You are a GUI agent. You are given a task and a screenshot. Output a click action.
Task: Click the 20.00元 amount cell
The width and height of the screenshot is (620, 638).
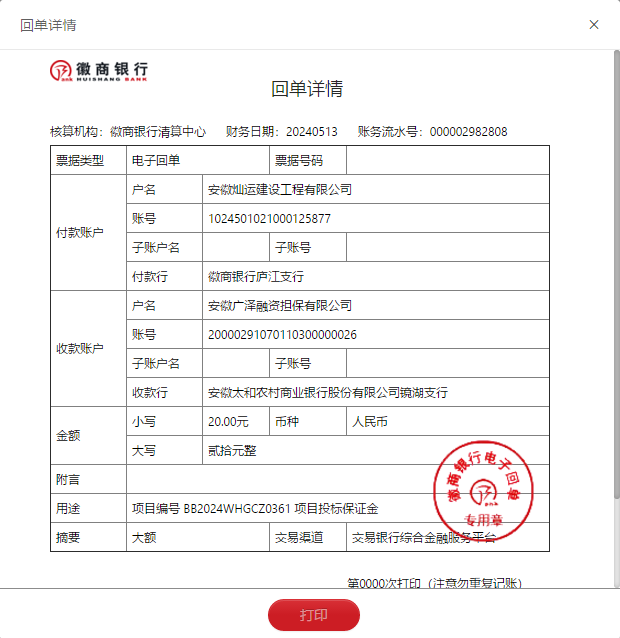228,422
